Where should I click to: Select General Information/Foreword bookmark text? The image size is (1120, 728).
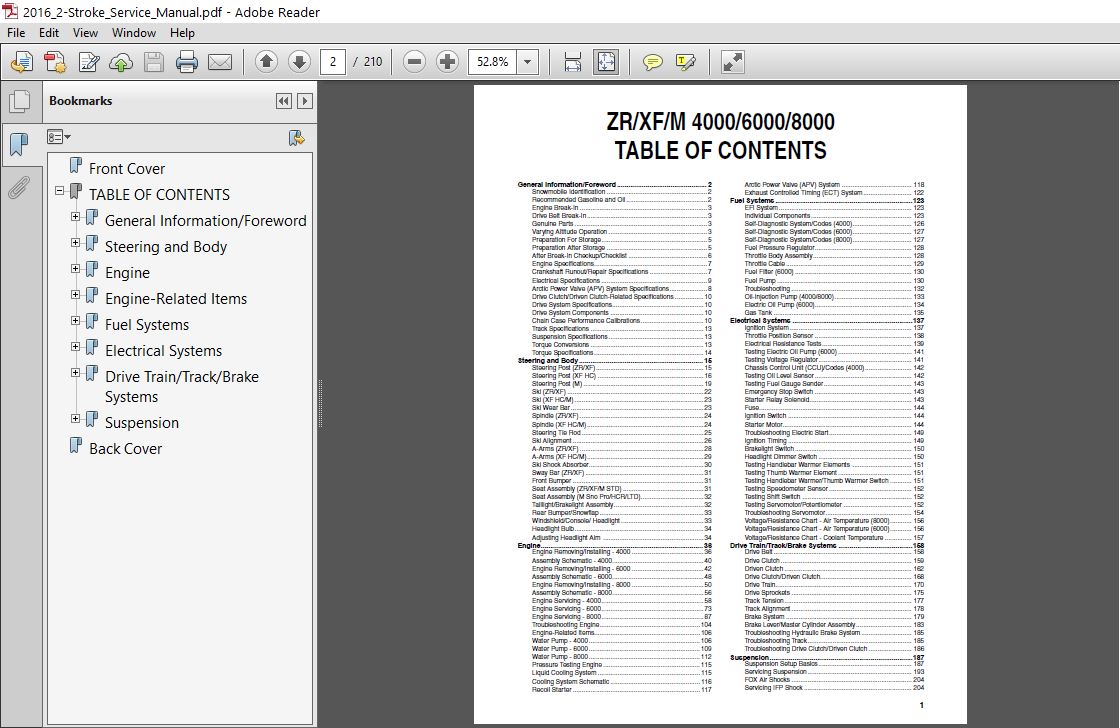click(x=206, y=221)
